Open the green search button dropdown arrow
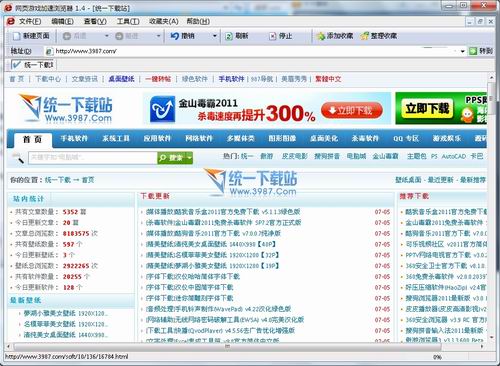This screenshot has width=500, height=366. point(189,158)
